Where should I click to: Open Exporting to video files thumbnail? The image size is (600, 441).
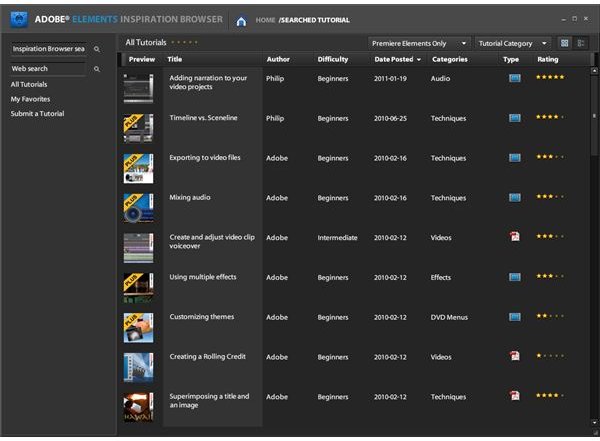click(138, 168)
